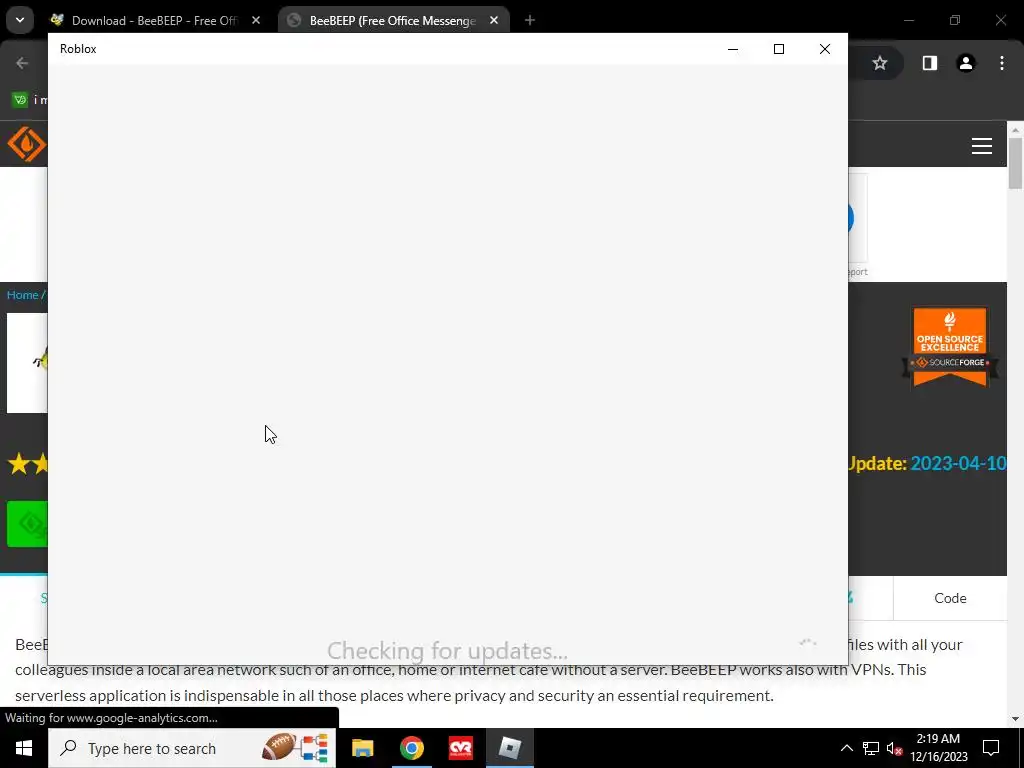Click the Checking for updates text

coord(447,650)
